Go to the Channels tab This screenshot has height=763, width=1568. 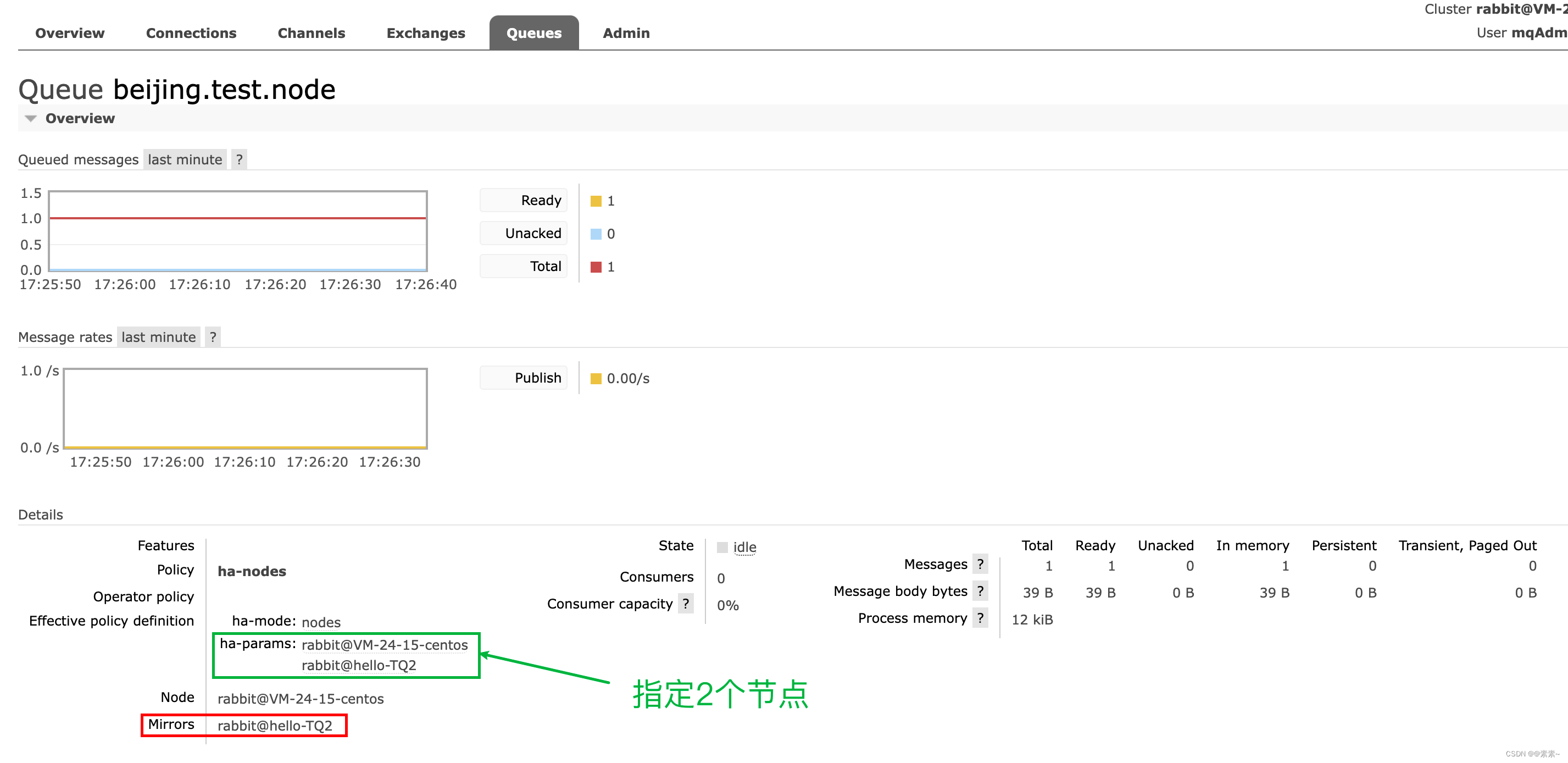(311, 33)
